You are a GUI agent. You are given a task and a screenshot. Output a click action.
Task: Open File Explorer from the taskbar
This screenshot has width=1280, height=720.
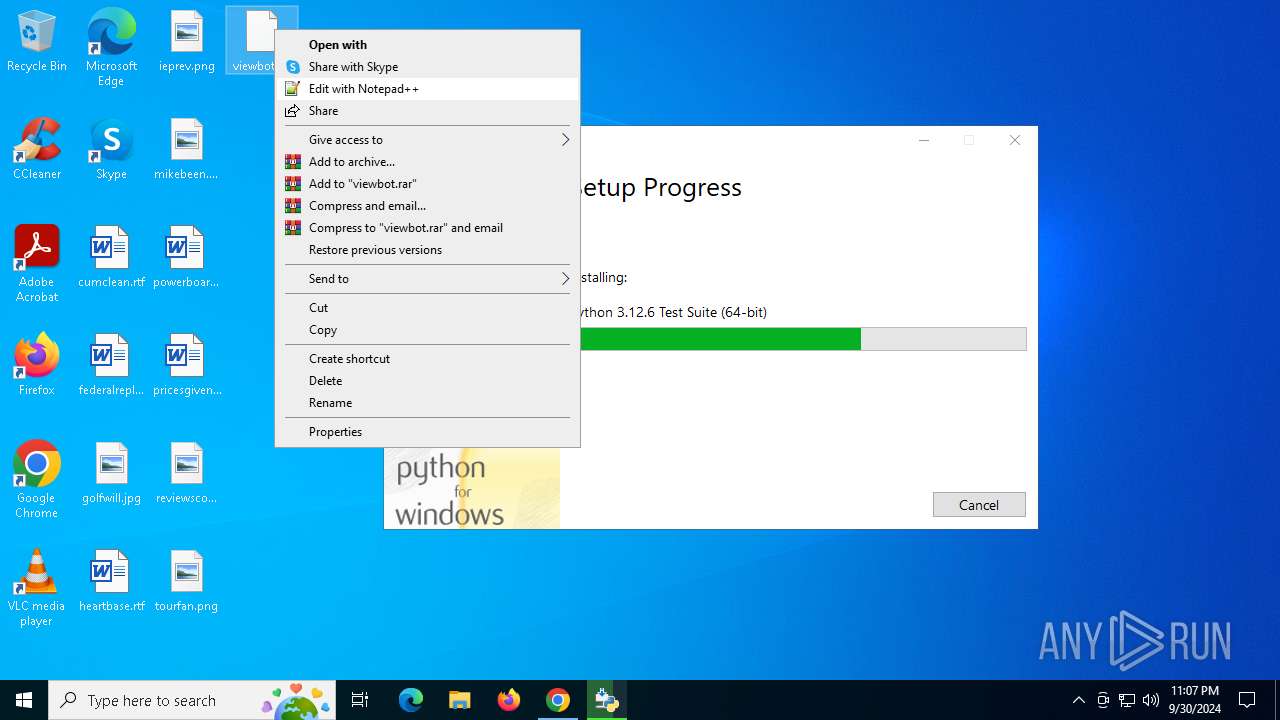460,700
